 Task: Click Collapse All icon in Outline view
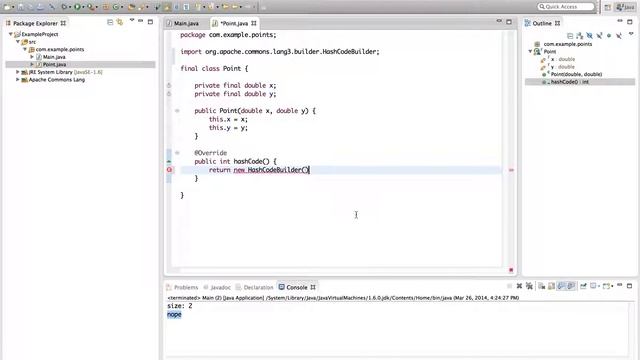(570, 36)
